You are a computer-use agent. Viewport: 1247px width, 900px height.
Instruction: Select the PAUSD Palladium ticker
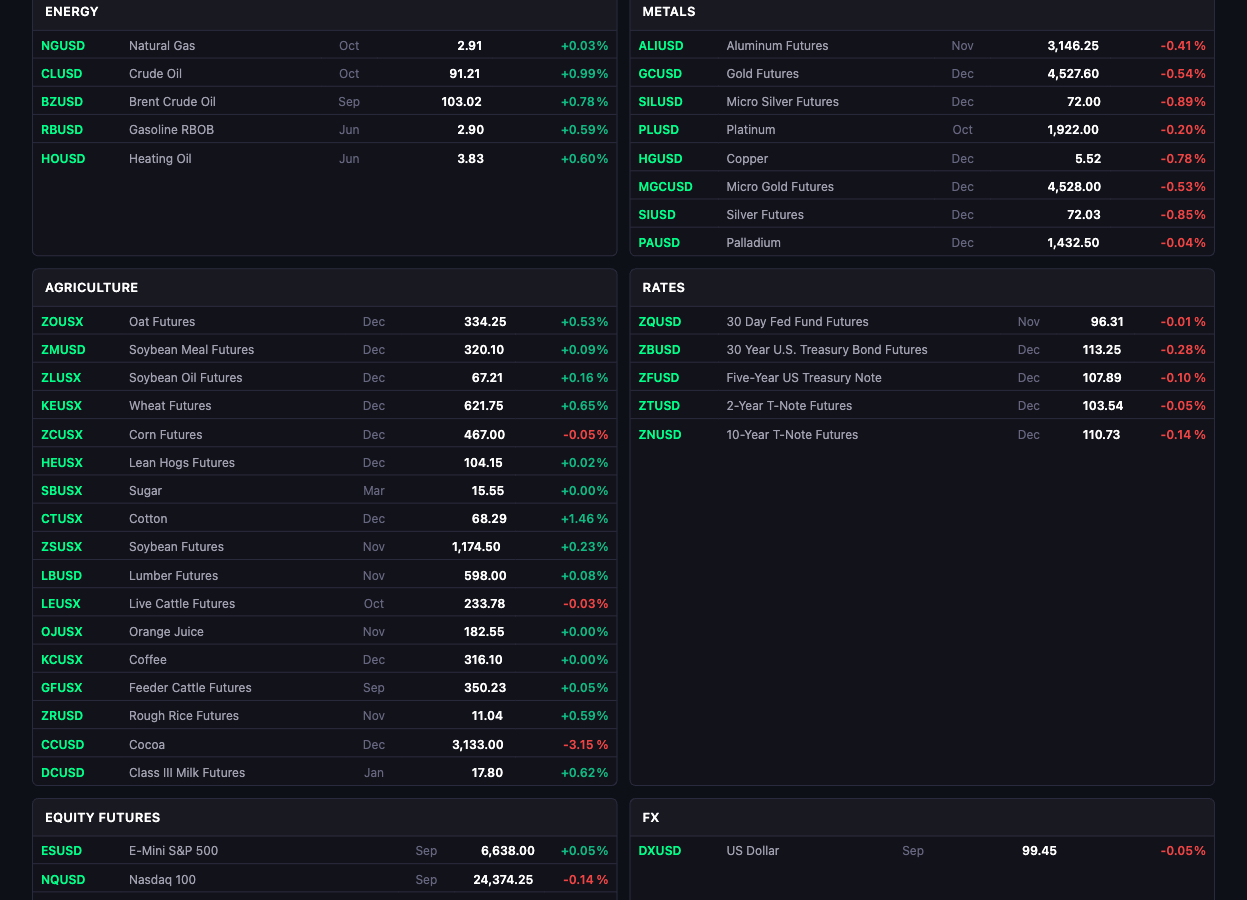pos(659,242)
